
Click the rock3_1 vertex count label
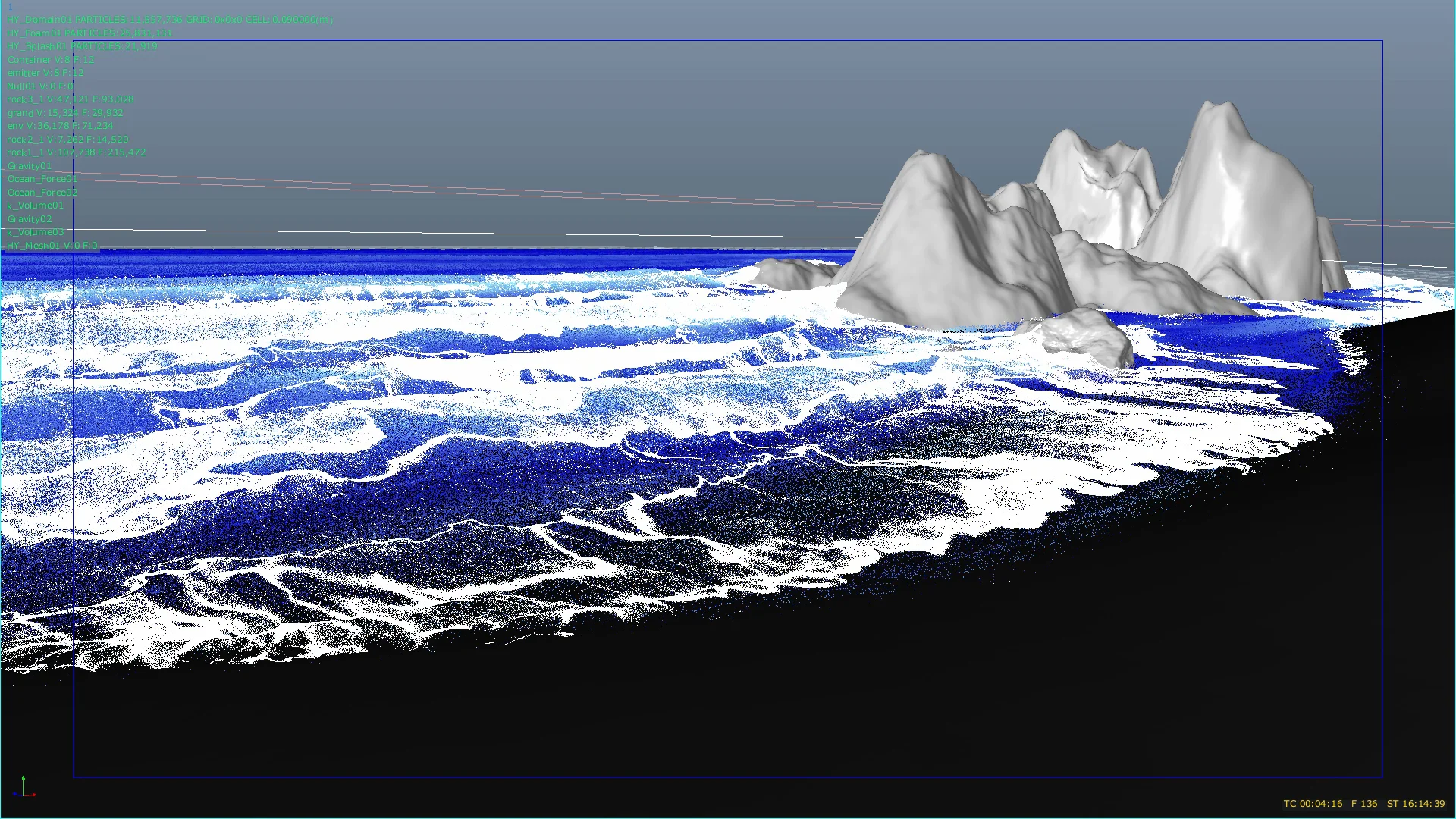coord(71,99)
